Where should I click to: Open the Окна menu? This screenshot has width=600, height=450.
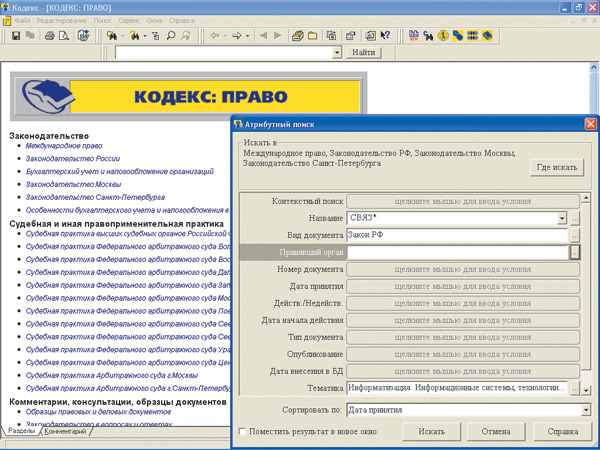pyautogui.click(x=154, y=21)
